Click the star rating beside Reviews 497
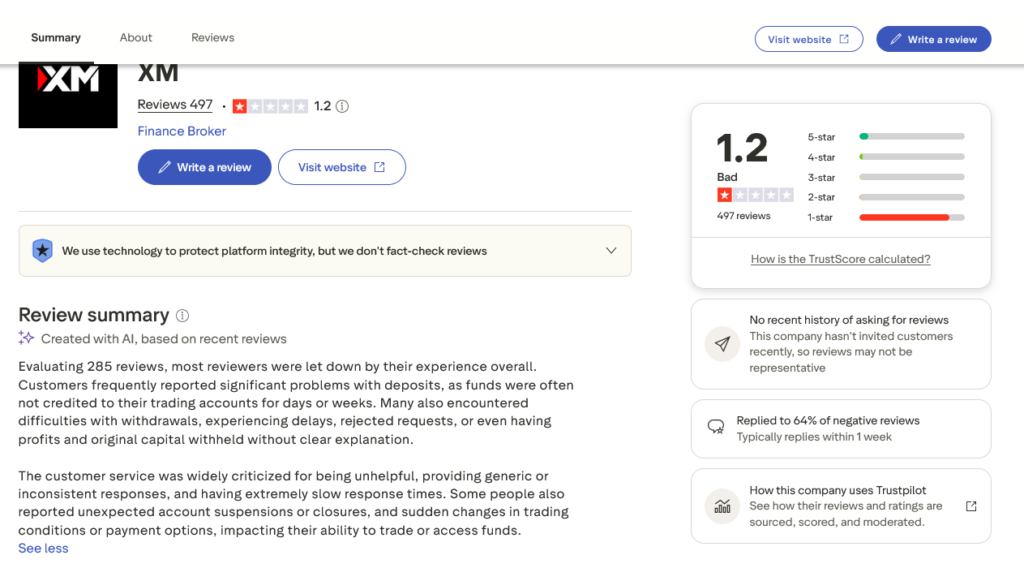 pyautogui.click(x=270, y=106)
